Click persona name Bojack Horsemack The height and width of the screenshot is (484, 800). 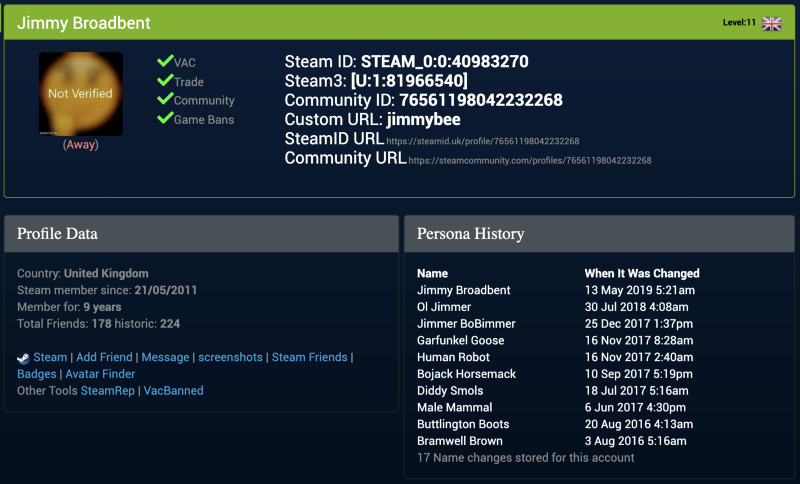tap(466, 374)
